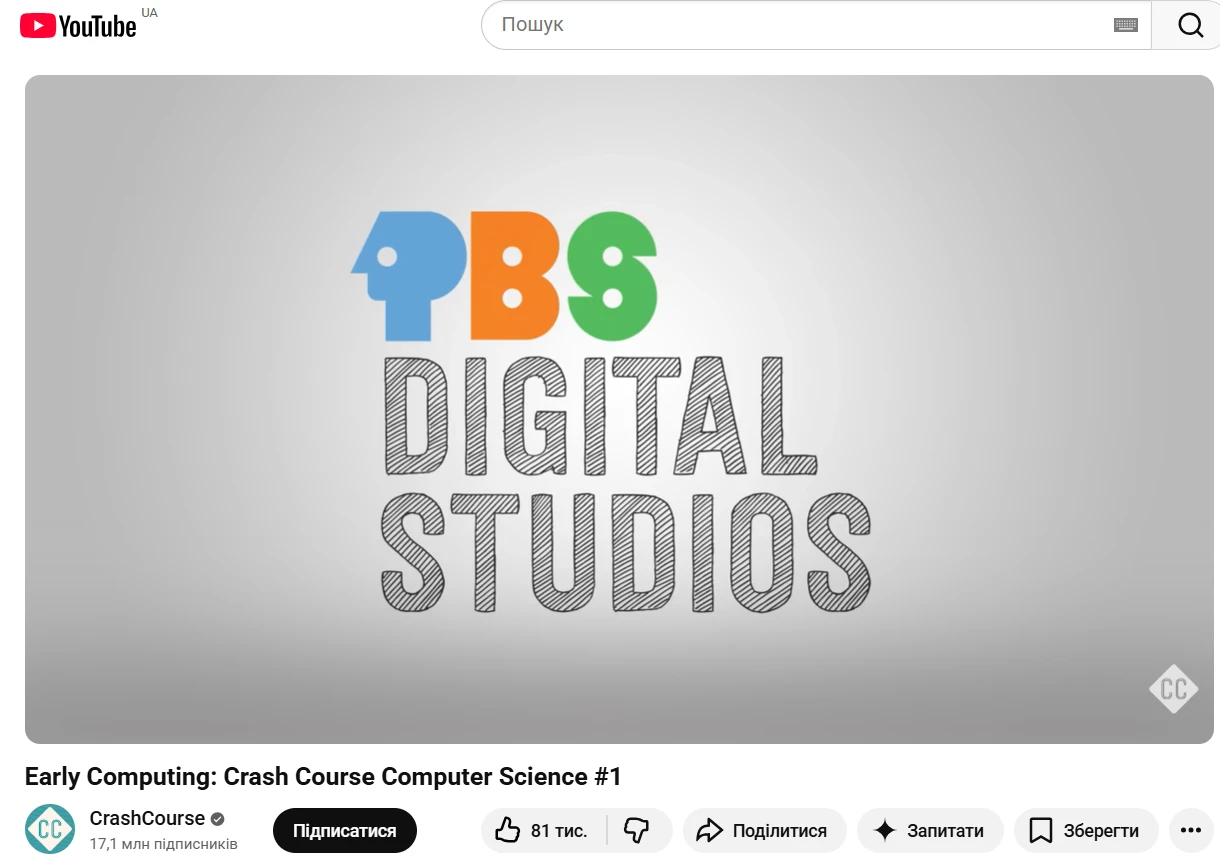Screen dimensions: 1220x856
Task: Open the three-dot more actions menu
Action: pyautogui.click(x=1191, y=831)
